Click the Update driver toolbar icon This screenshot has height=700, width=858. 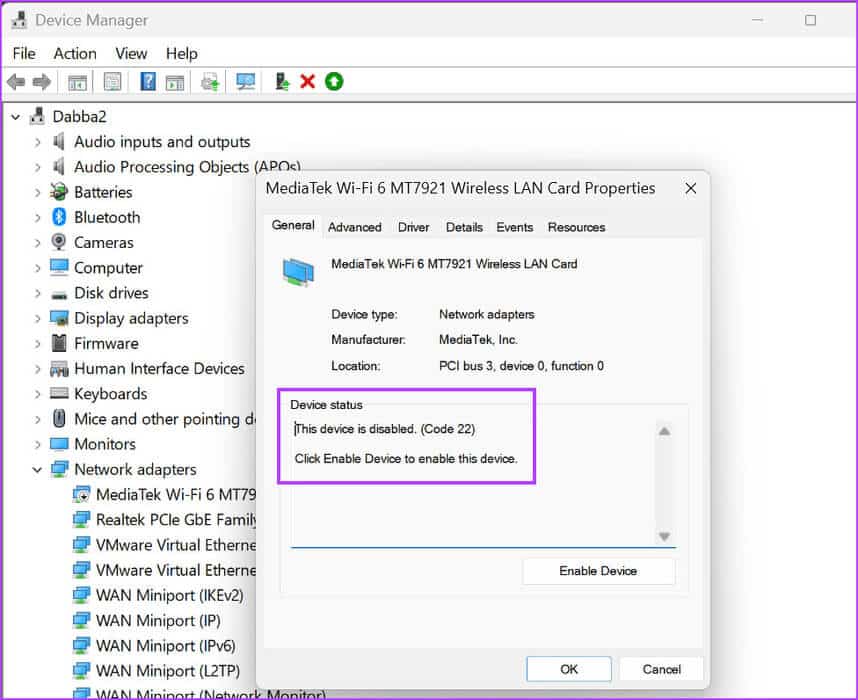coord(210,82)
